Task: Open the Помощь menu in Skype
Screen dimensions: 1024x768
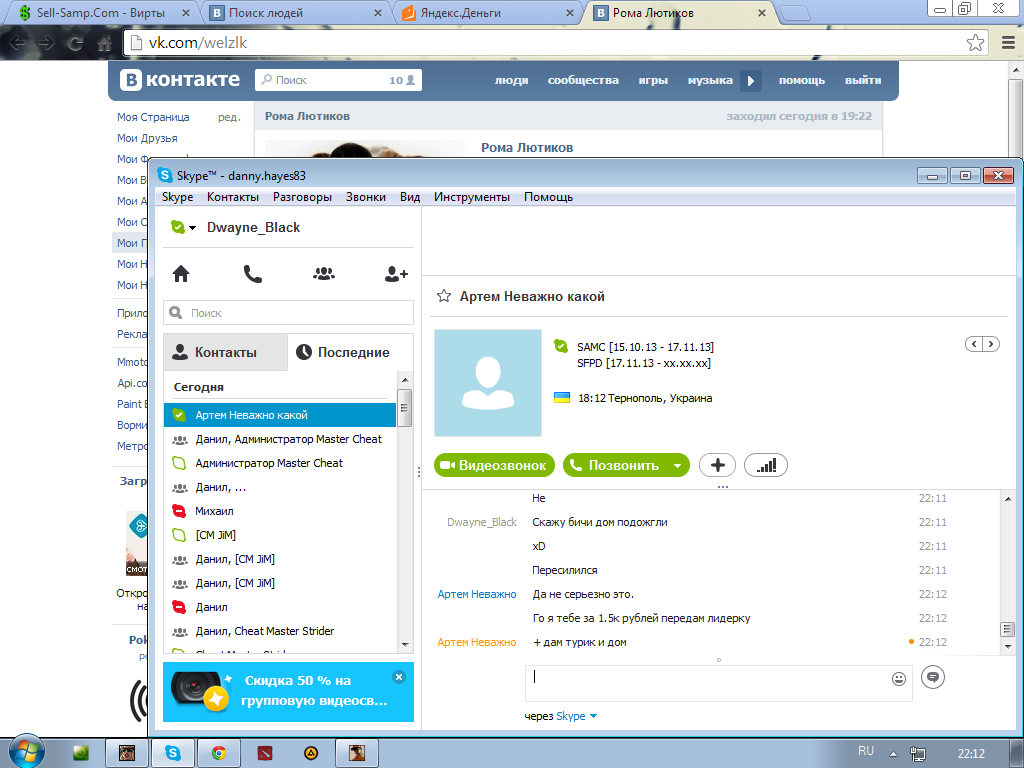Action: 549,197
